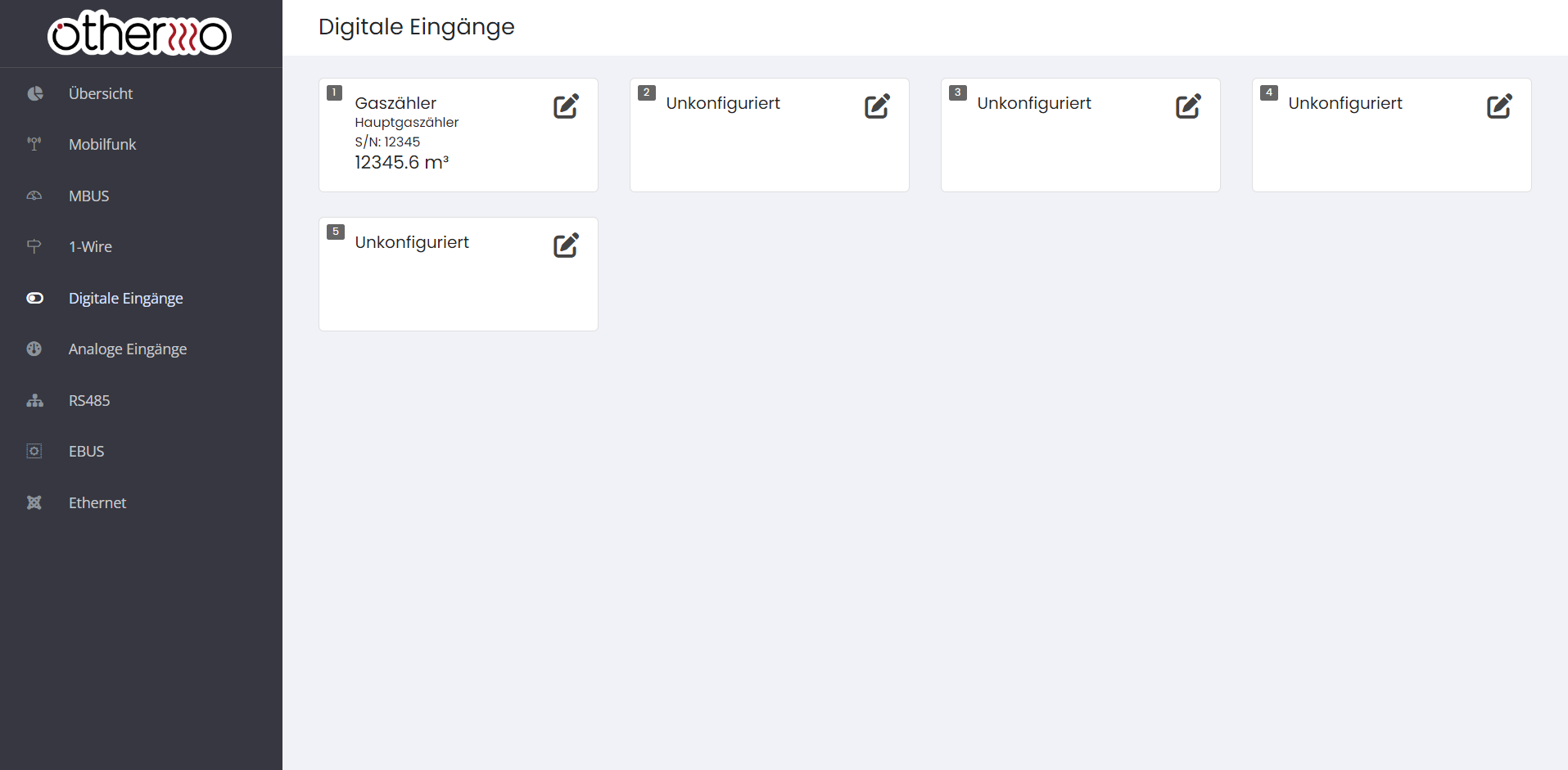
Task: Click the Mobilfunk antenna icon
Action: 34,144
